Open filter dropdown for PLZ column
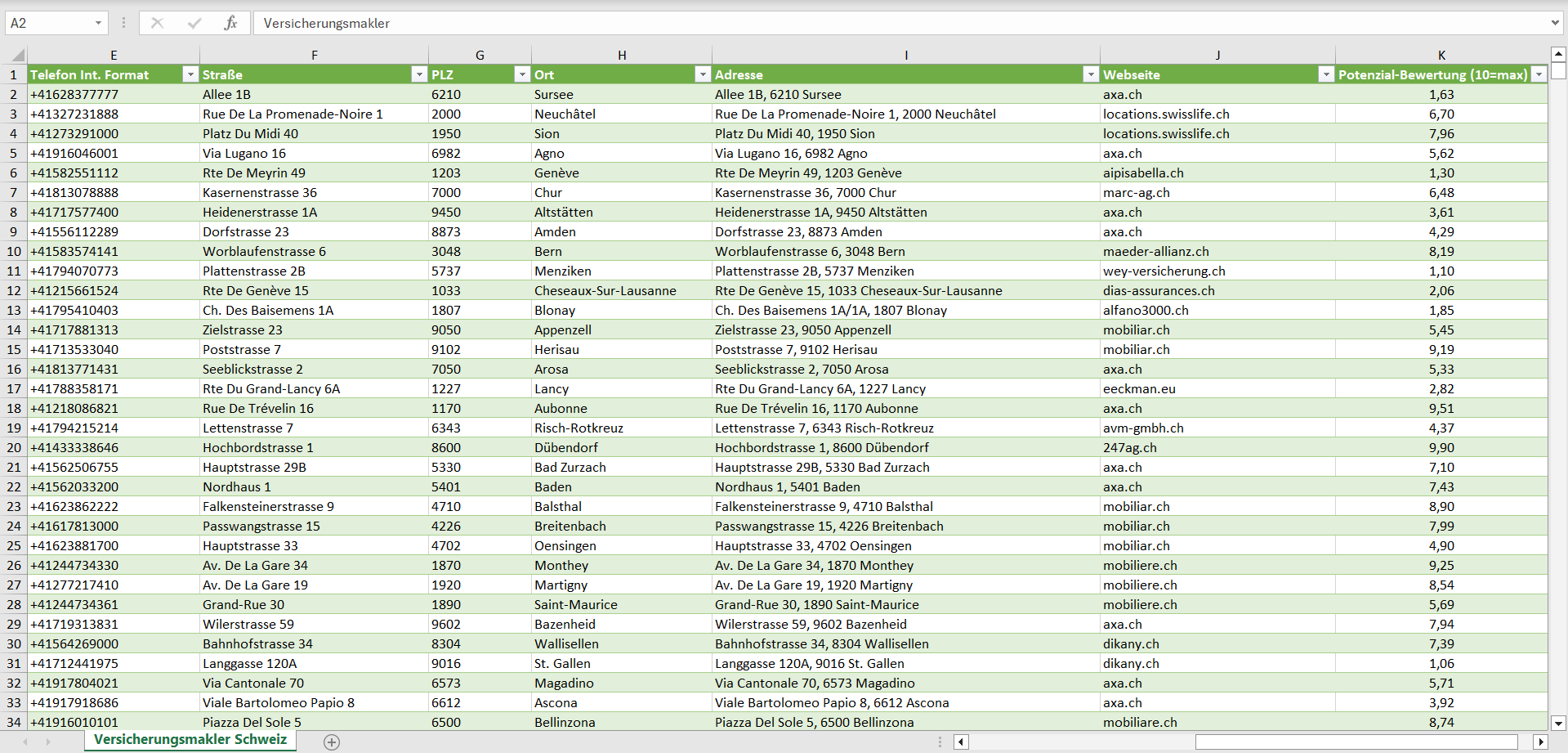 tap(522, 74)
